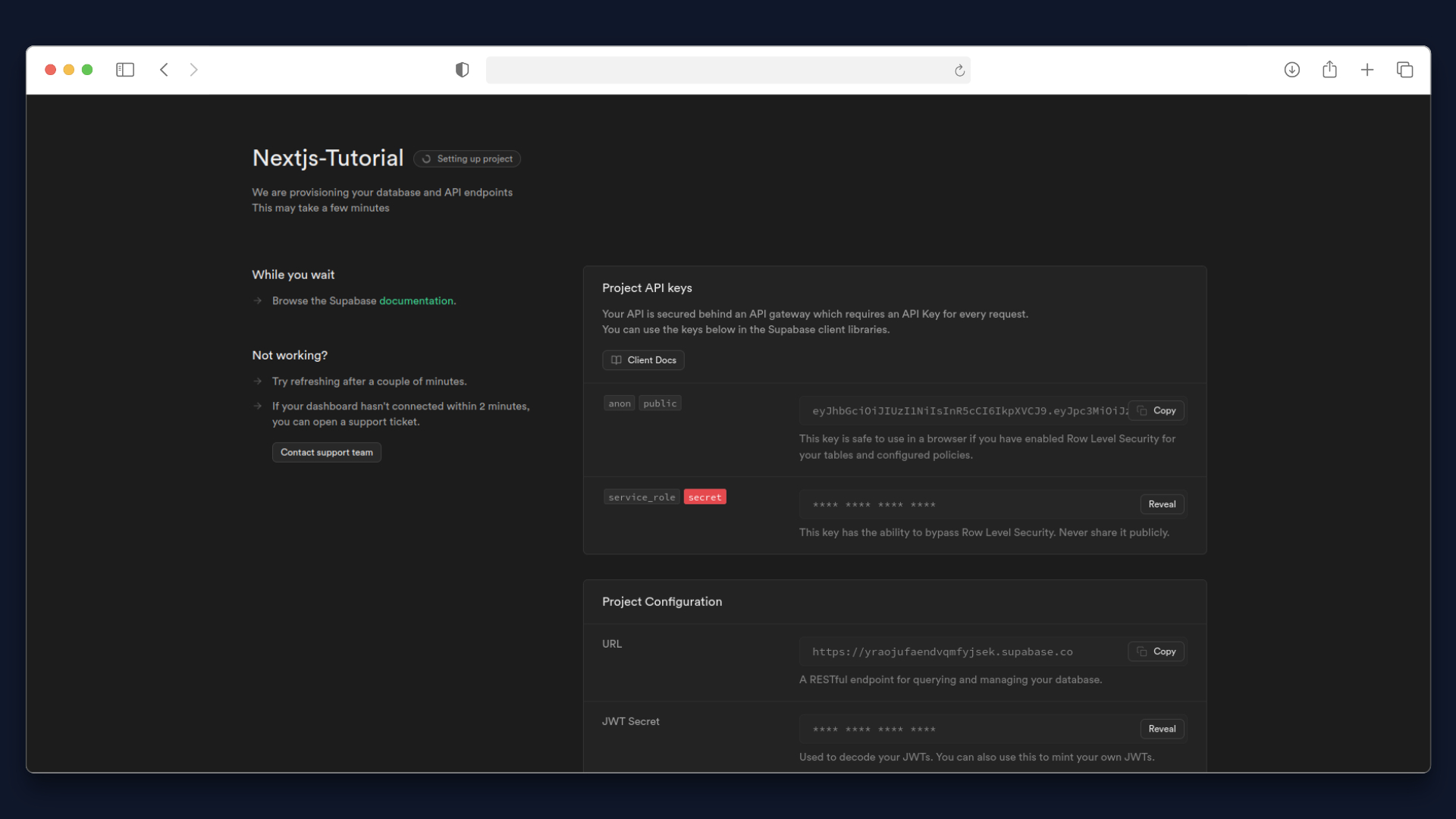Reveal the JWT Secret value
The height and width of the screenshot is (819, 1456).
tap(1162, 728)
